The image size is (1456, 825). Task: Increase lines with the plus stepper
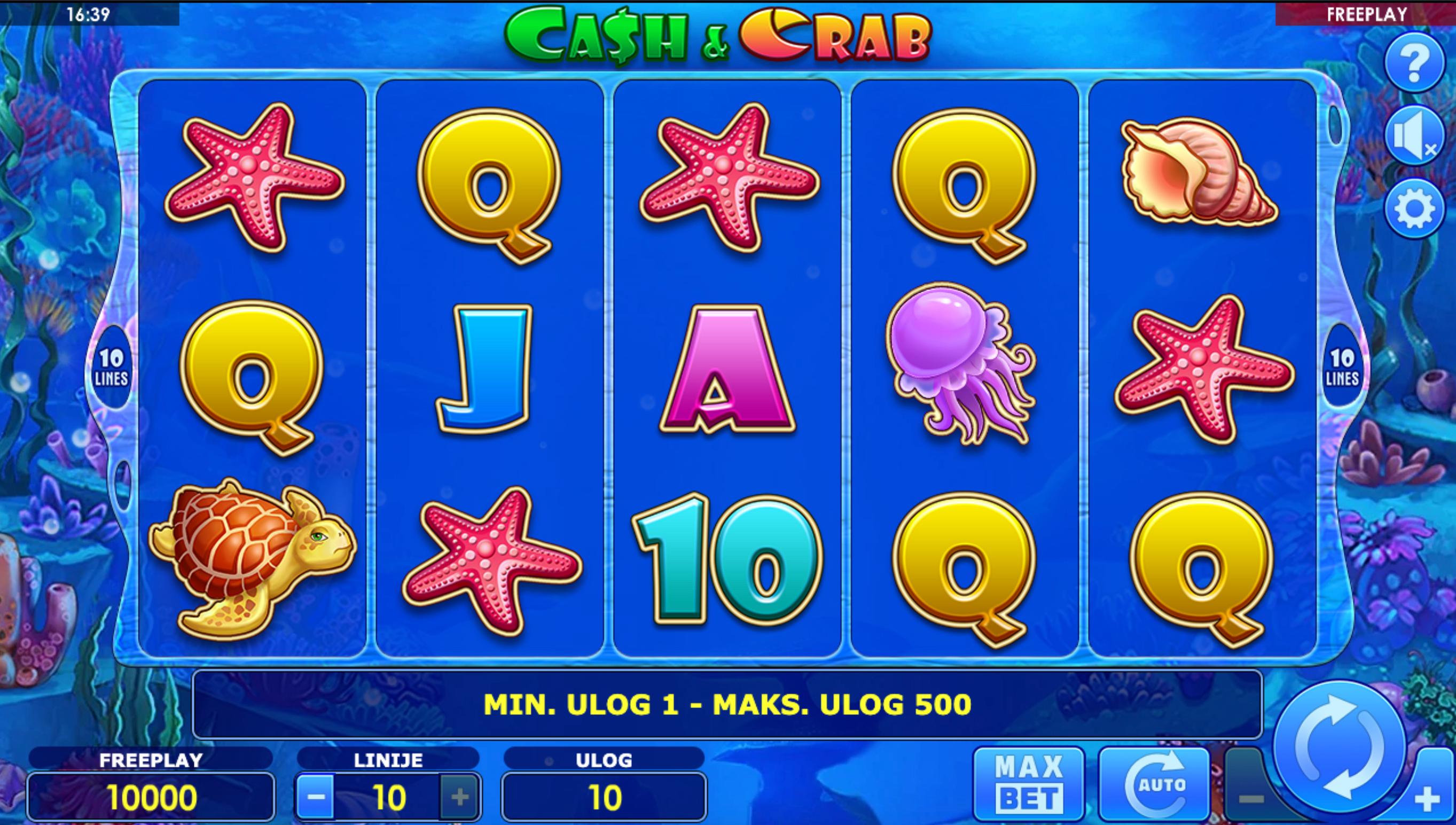point(459,797)
